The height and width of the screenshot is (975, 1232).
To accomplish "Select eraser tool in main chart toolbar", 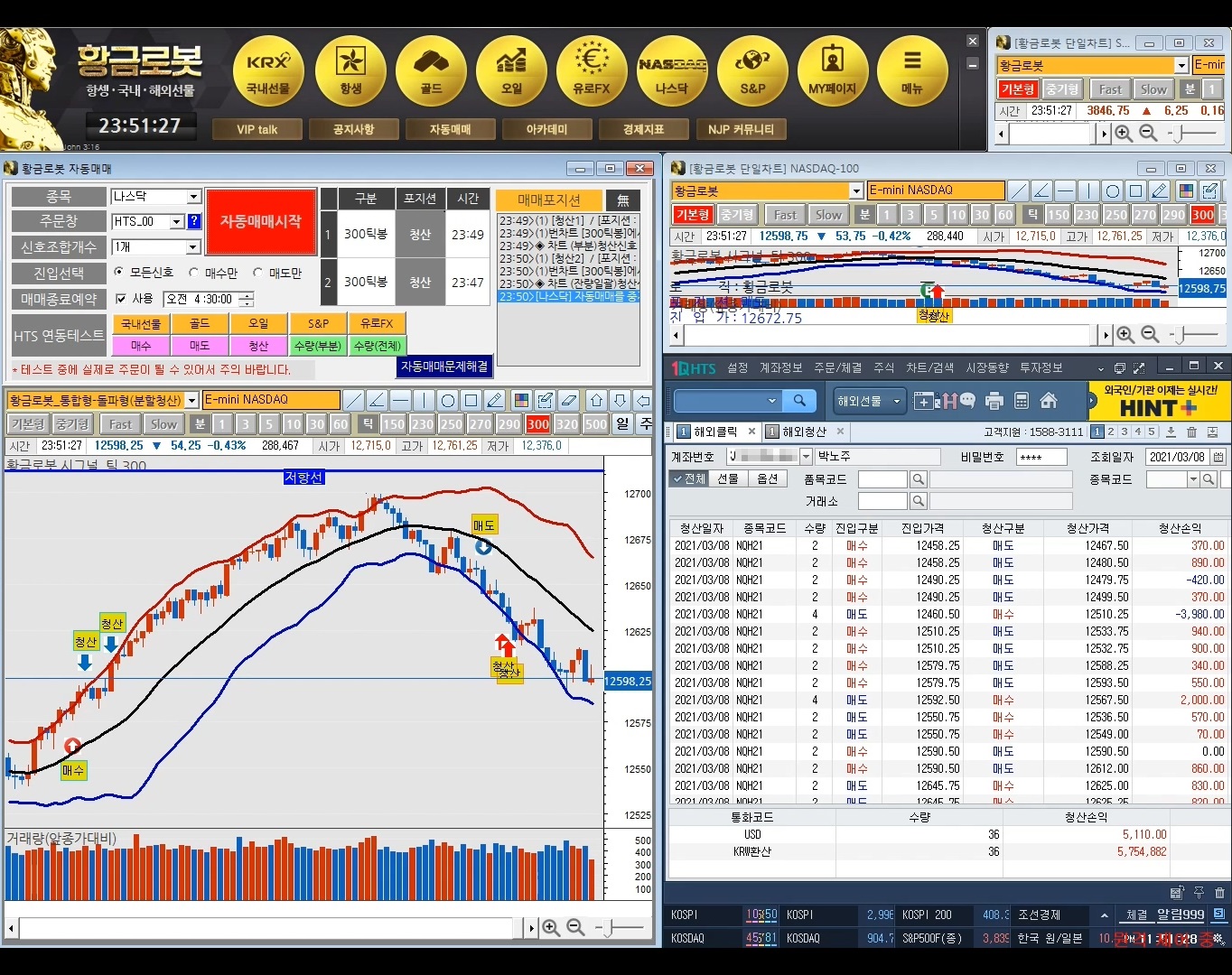I will 568,400.
